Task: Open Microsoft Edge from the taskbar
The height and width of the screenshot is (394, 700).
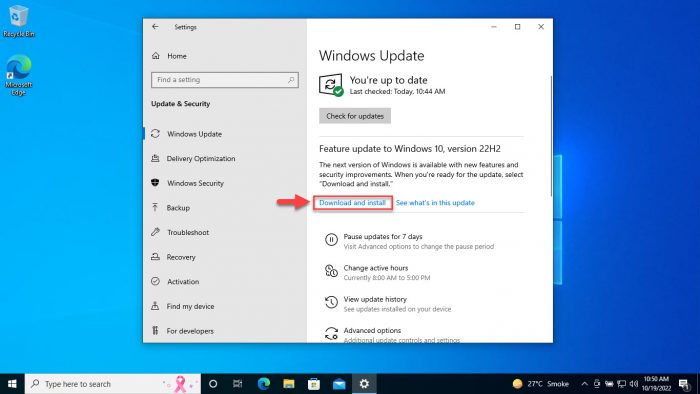Action: tap(264, 384)
